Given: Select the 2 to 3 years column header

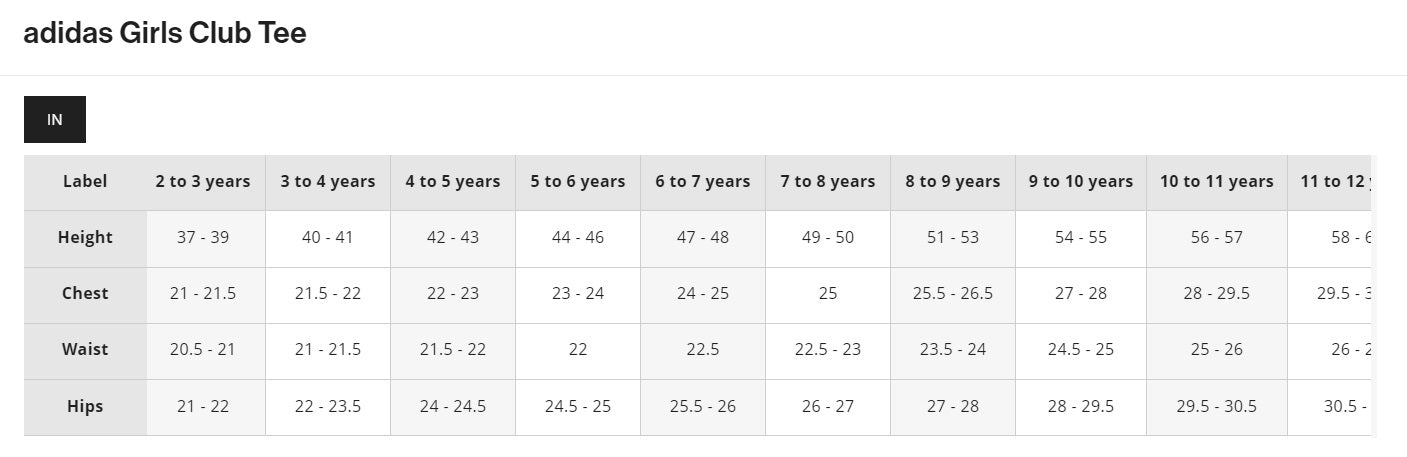Looking at the screenshot, I should [x=203, y=181].
